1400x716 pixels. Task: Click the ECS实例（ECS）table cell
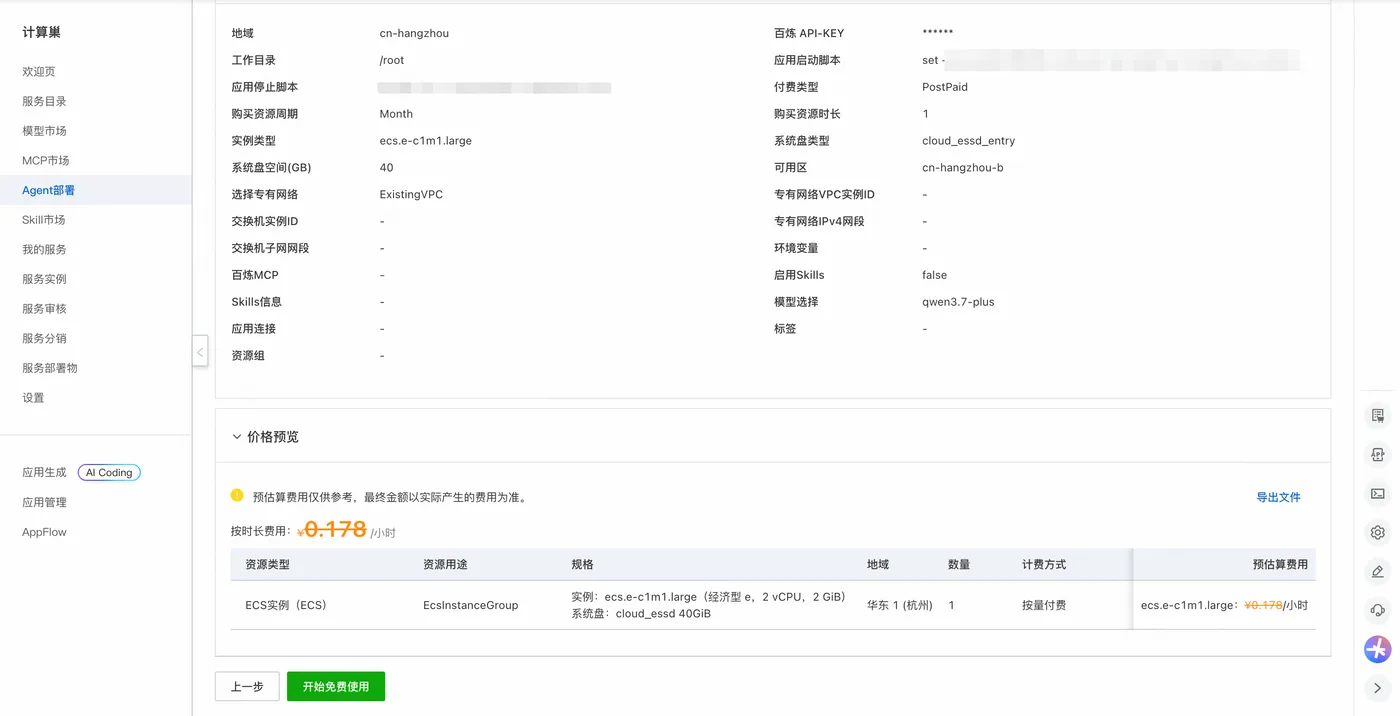pos(286,605)
